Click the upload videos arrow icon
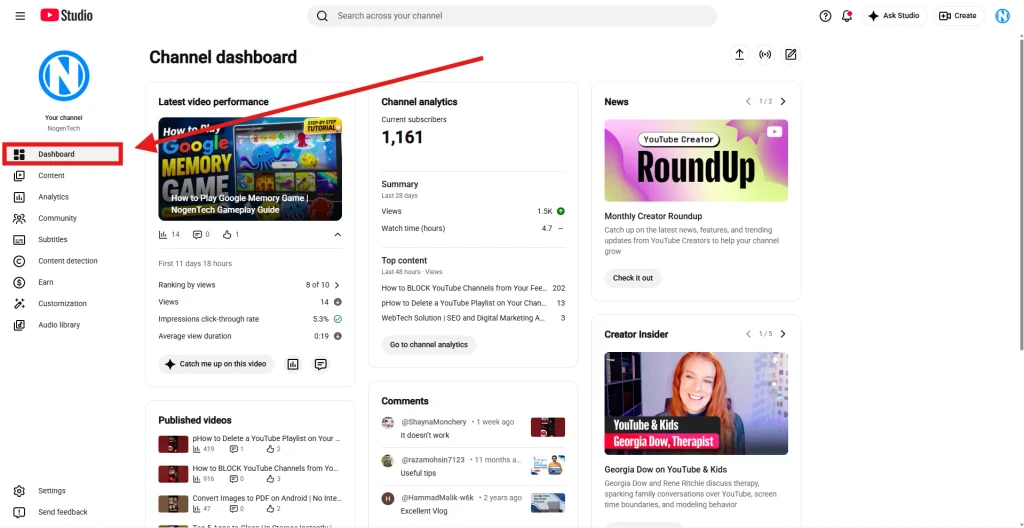Screen dimensions: 1024x528 coord(739,55)
